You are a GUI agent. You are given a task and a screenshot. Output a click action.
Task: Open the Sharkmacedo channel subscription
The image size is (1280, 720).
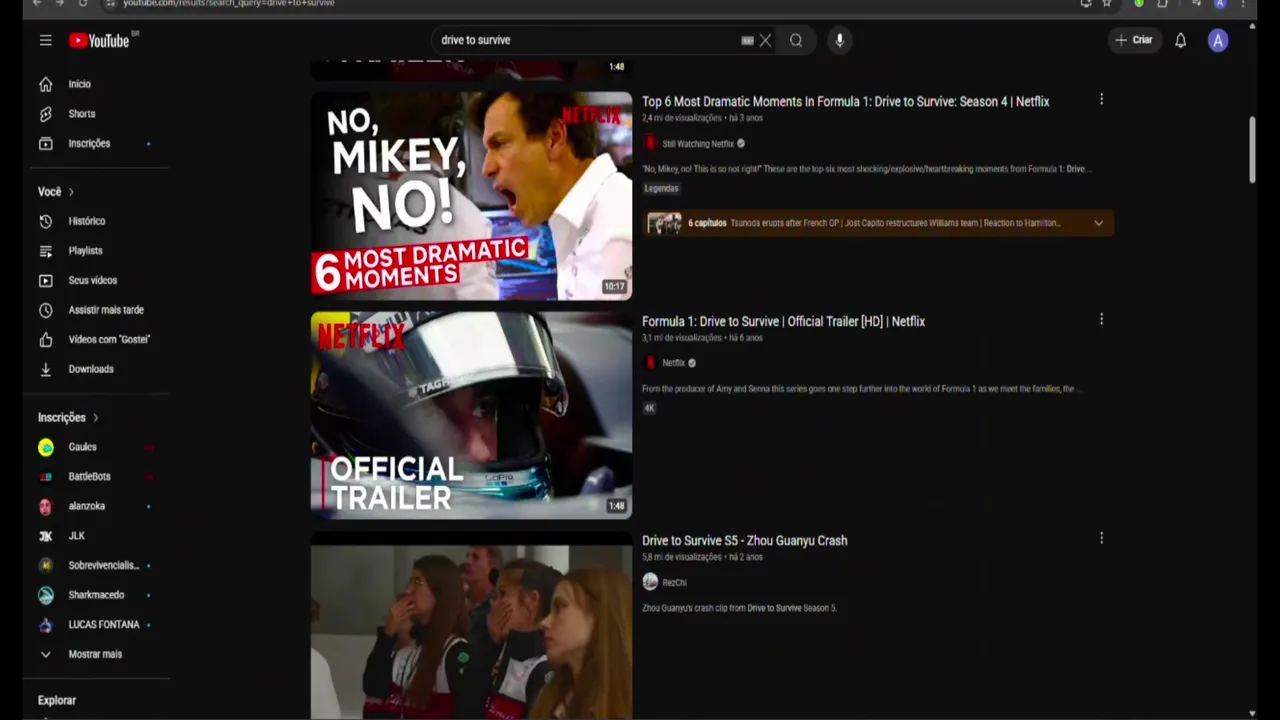96,595
